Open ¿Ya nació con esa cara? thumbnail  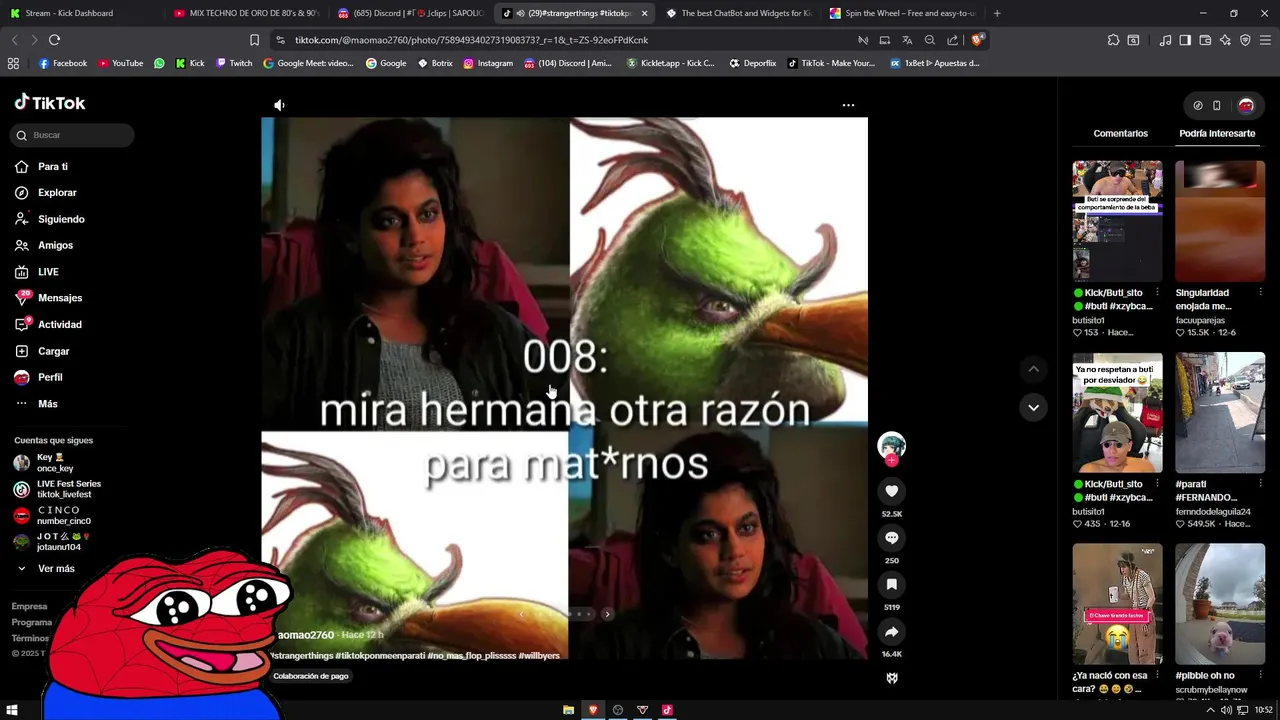coord(1117,604)
